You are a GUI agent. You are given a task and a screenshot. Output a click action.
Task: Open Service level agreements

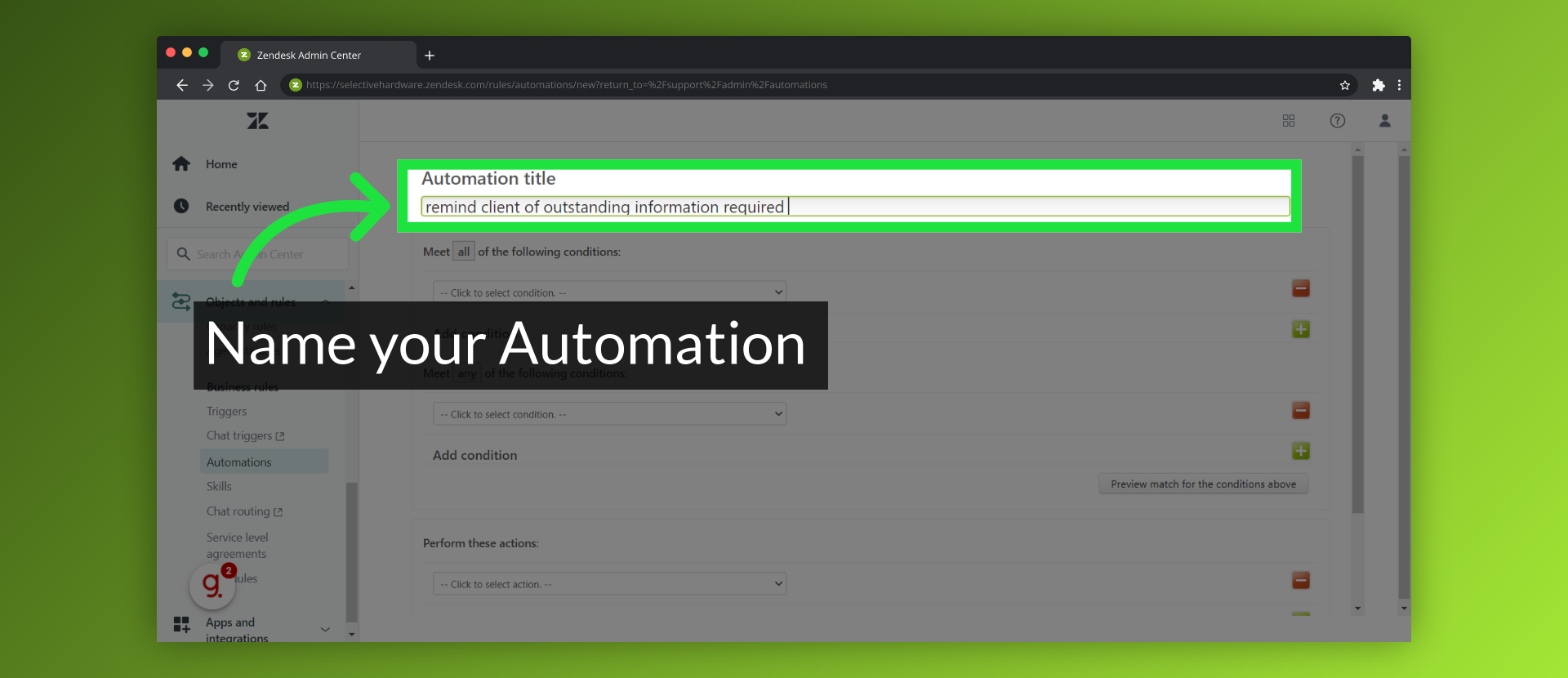pos(237,546)
